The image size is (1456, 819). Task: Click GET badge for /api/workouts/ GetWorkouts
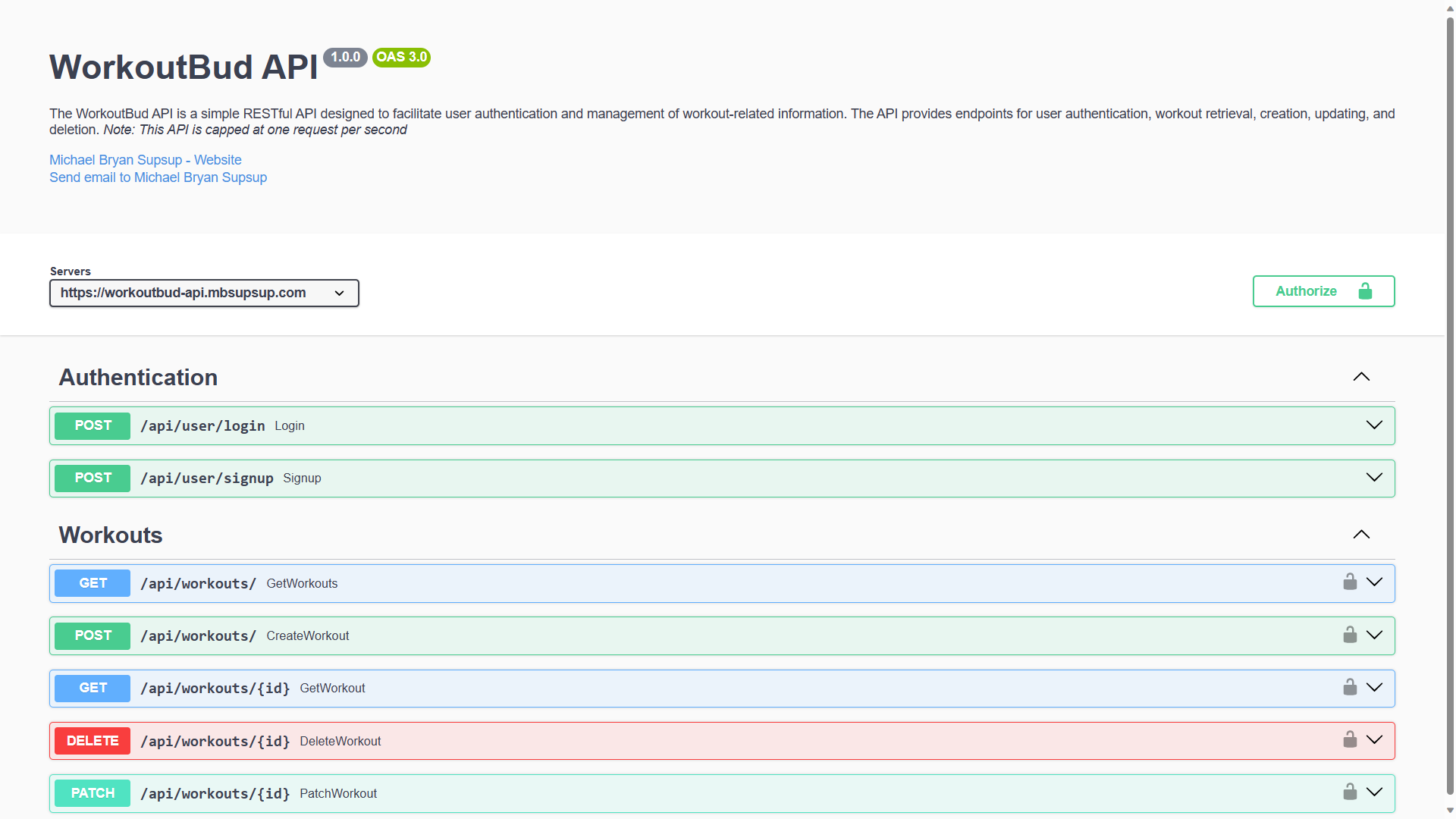93,583
